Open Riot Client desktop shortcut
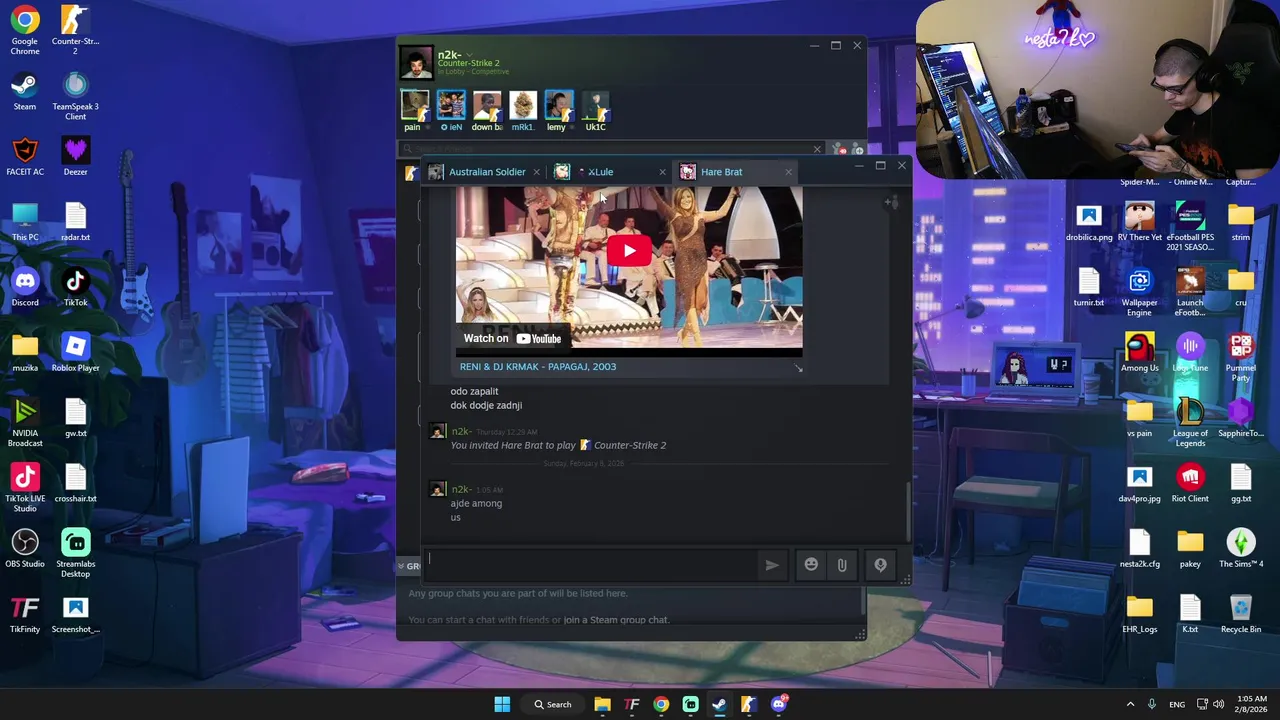Screen dimensions: 1280x720 (x=1190, y=484)
